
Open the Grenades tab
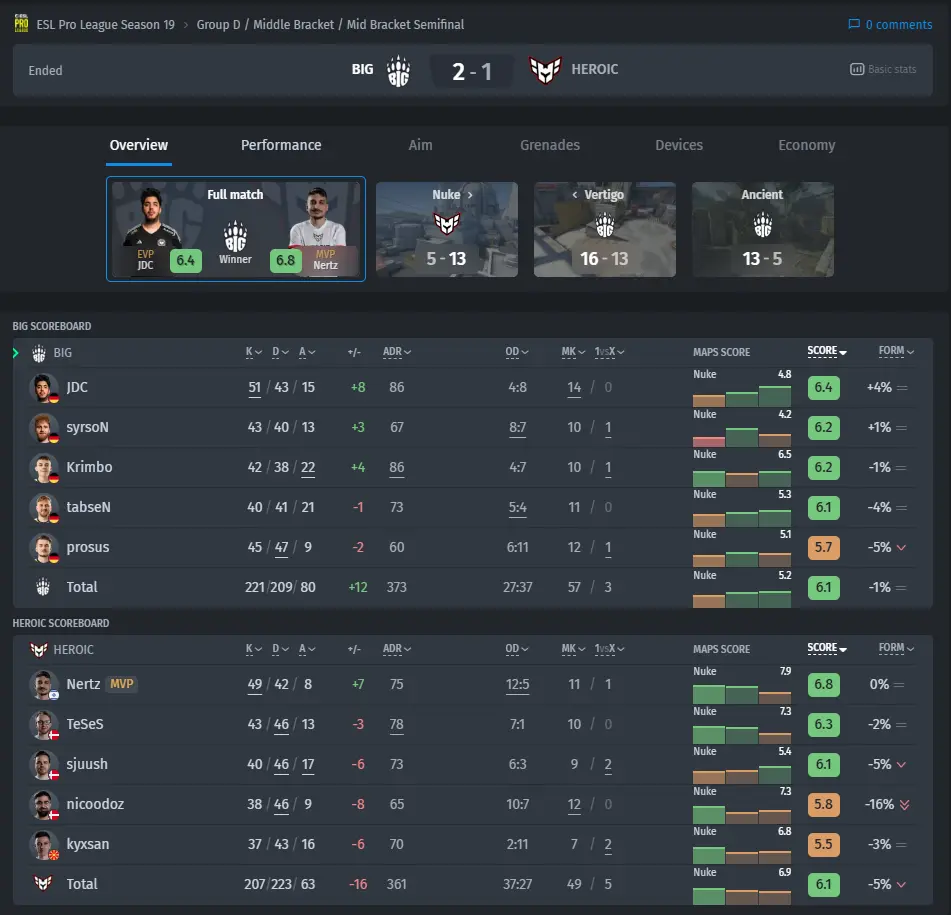549,146
